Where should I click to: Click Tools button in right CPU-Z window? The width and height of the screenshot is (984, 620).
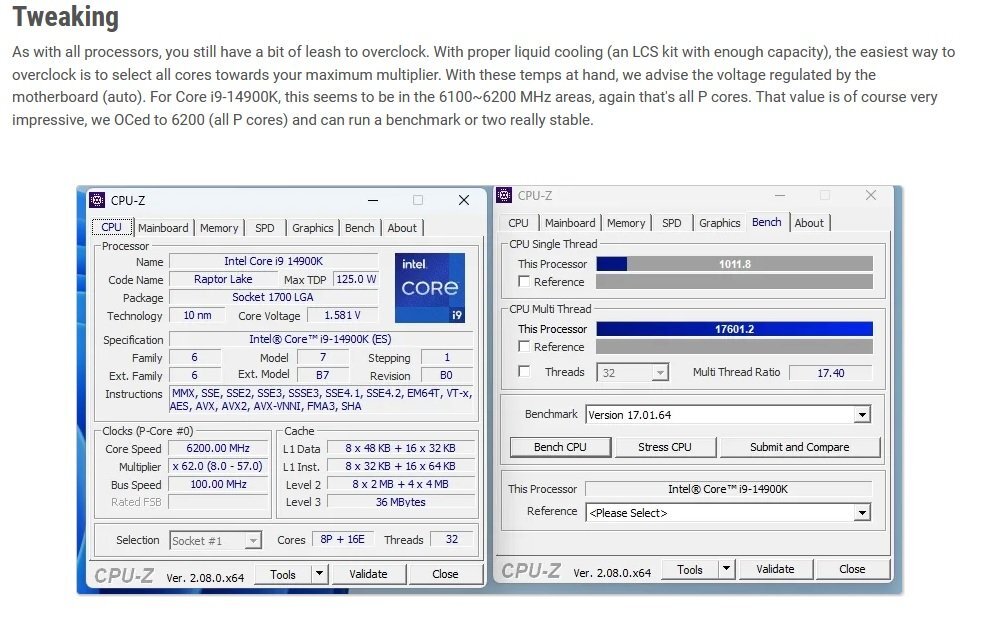pos(690,570)
